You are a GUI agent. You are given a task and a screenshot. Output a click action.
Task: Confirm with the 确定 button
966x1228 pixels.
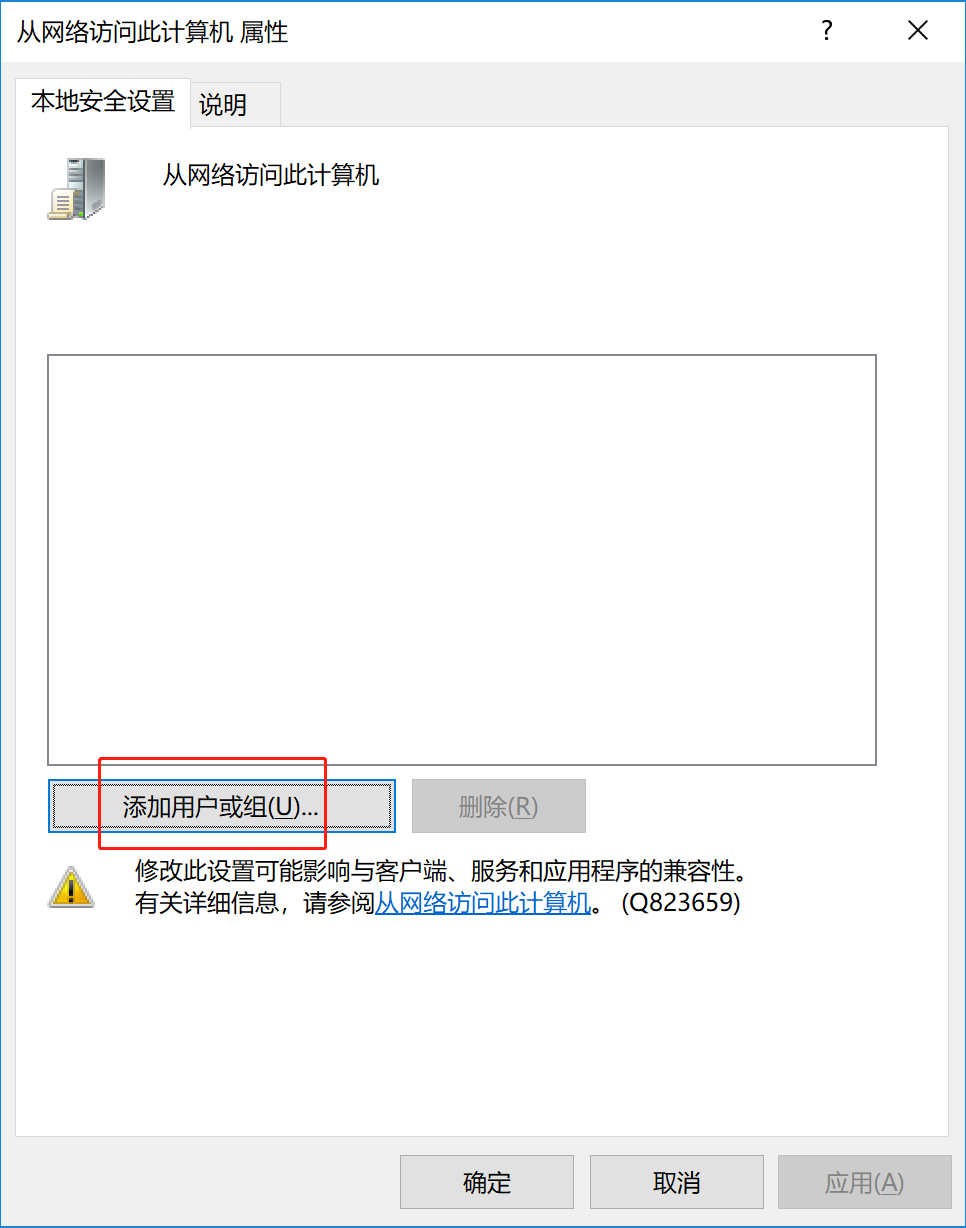click(x=487, y=1183)
